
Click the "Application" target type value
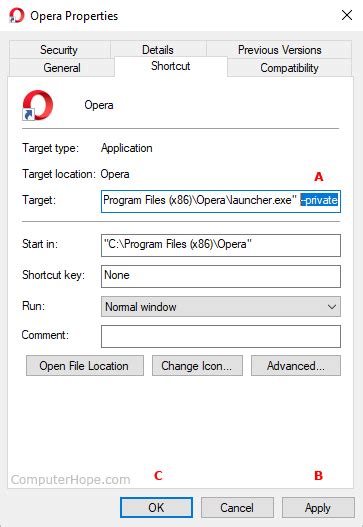pyautogui.click(x=127, y=148)
